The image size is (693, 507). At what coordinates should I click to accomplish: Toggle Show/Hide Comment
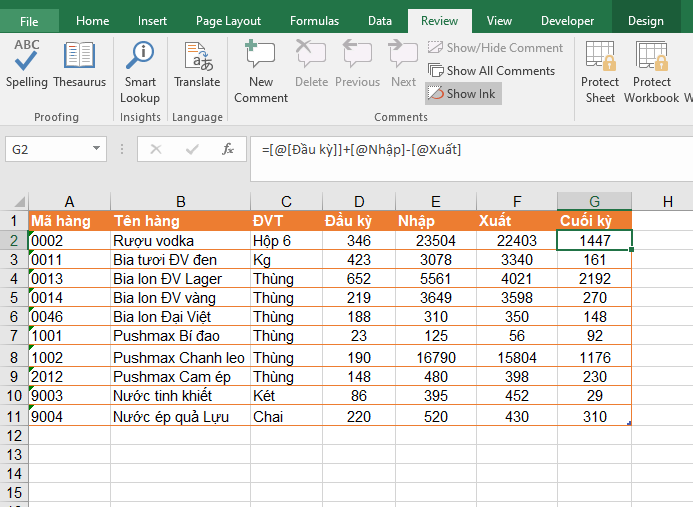495,47
